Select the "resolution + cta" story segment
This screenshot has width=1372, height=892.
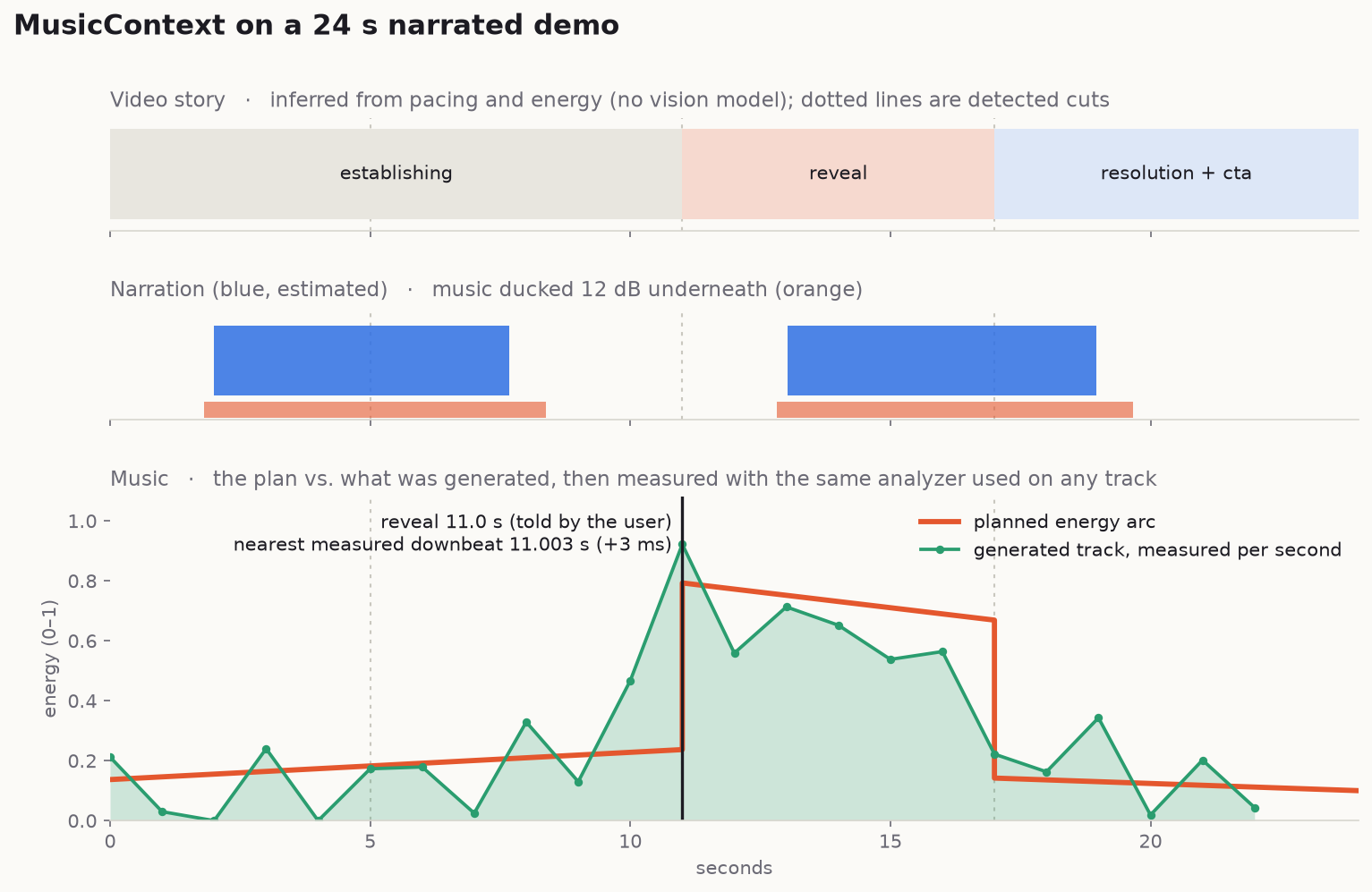1176,174
